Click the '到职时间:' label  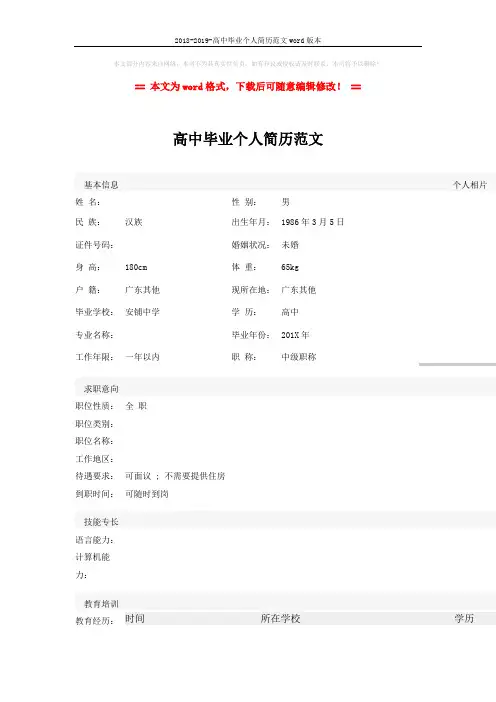tap(94, 494)
